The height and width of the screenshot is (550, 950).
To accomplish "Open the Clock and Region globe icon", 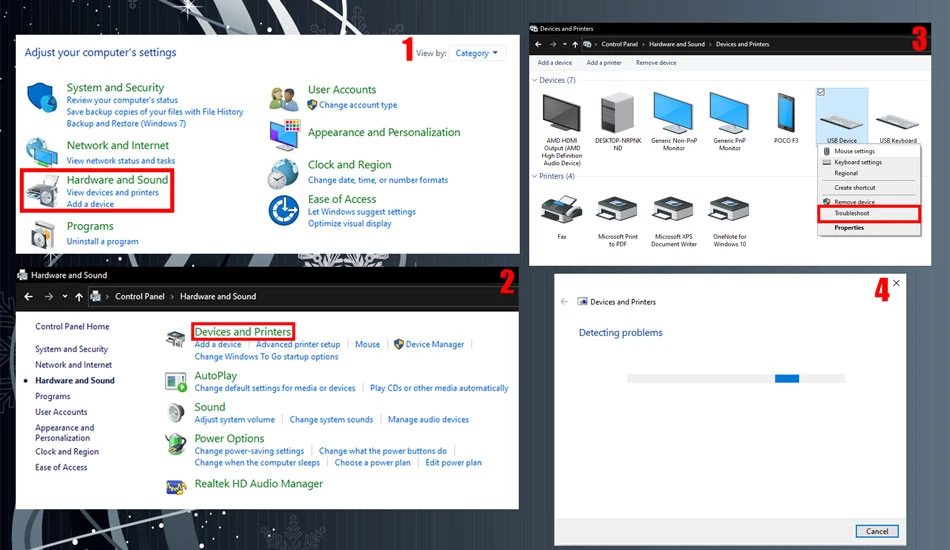I will [283, 173].
